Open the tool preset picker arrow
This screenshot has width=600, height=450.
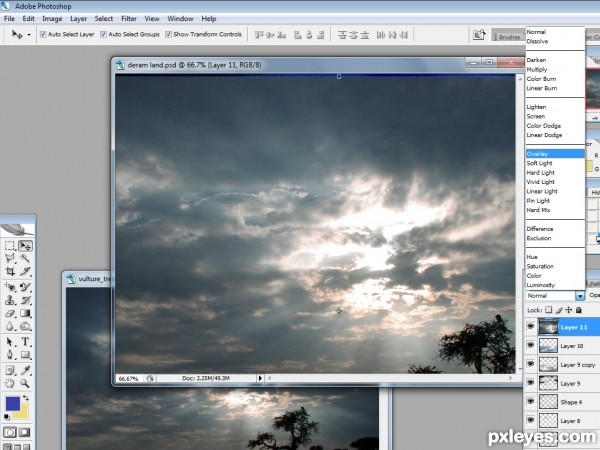coord(29,34)
